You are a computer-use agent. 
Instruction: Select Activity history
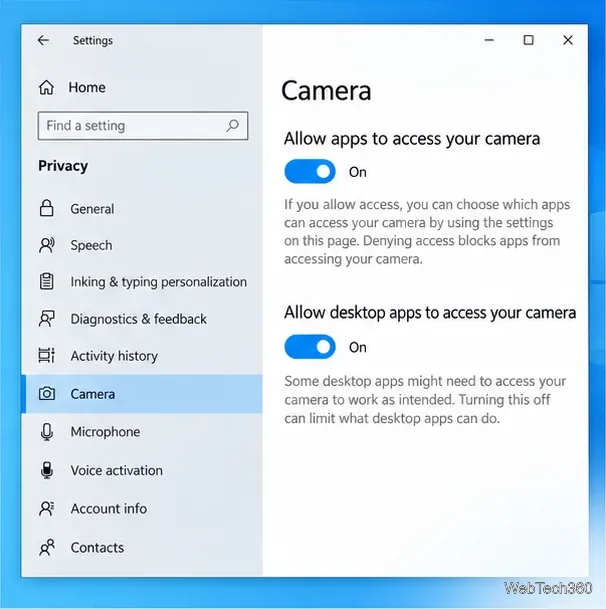114,356
